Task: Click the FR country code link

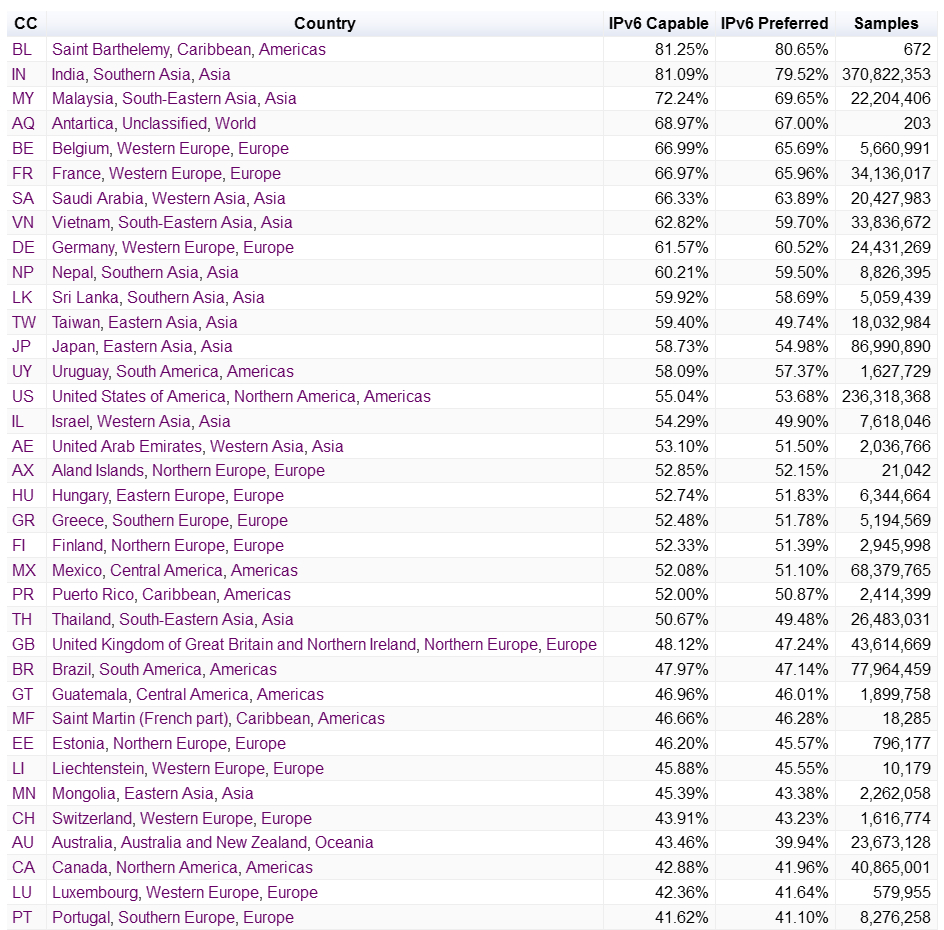Action: click(22, 173)
